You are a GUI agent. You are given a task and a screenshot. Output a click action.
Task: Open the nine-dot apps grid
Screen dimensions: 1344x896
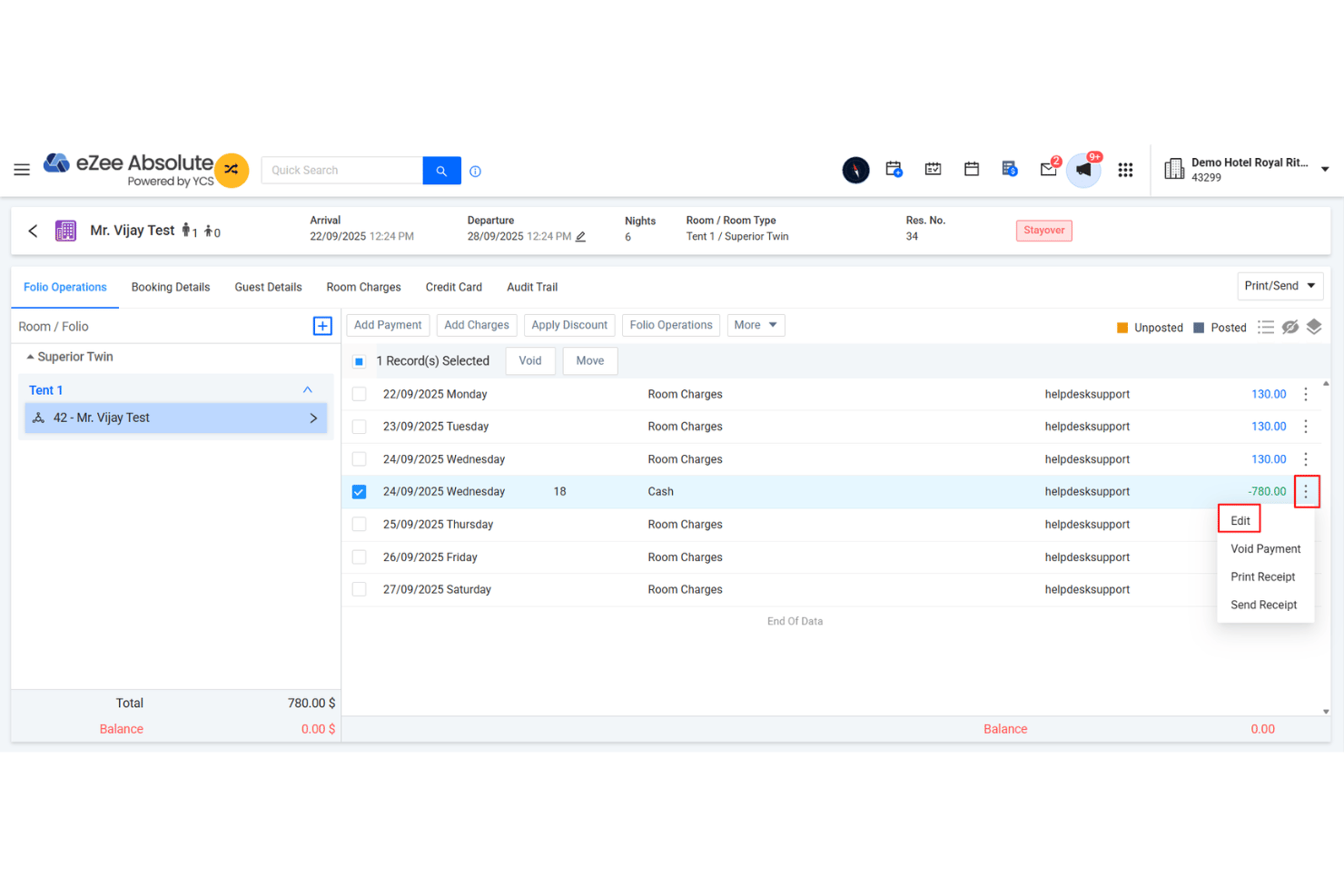pos(1125,170)
